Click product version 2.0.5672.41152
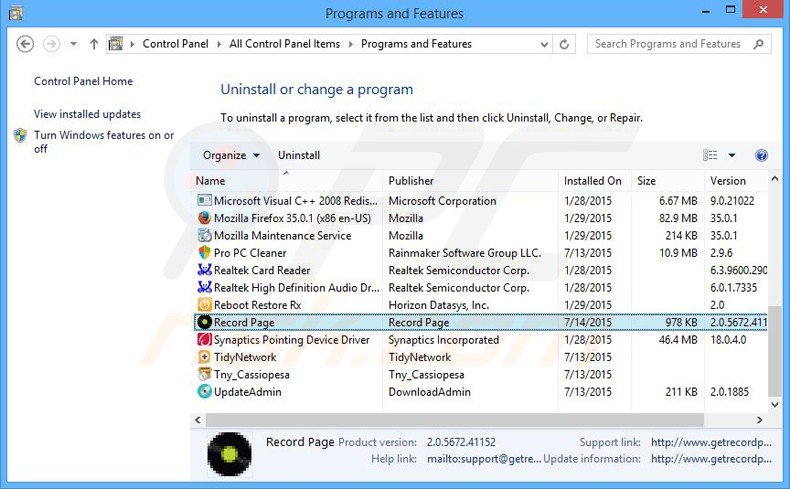 461,442
